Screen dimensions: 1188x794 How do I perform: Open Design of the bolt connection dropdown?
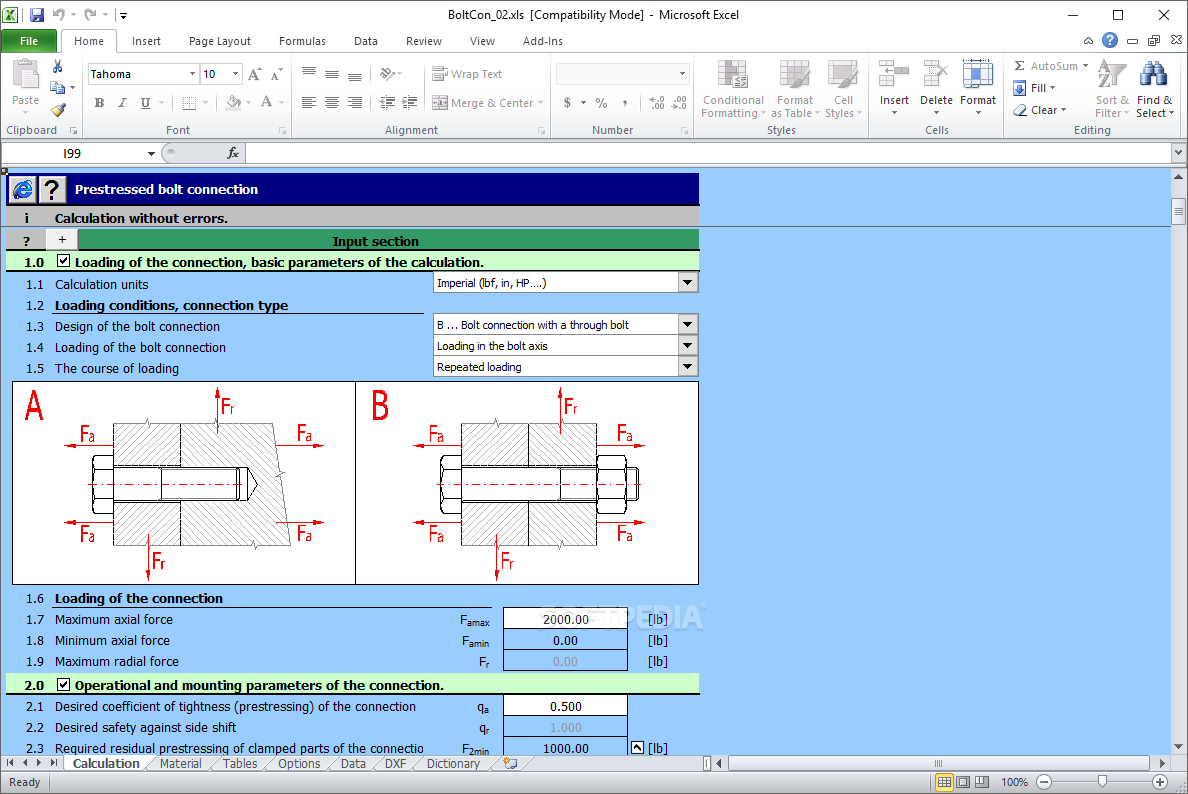[x=687, y=324]
